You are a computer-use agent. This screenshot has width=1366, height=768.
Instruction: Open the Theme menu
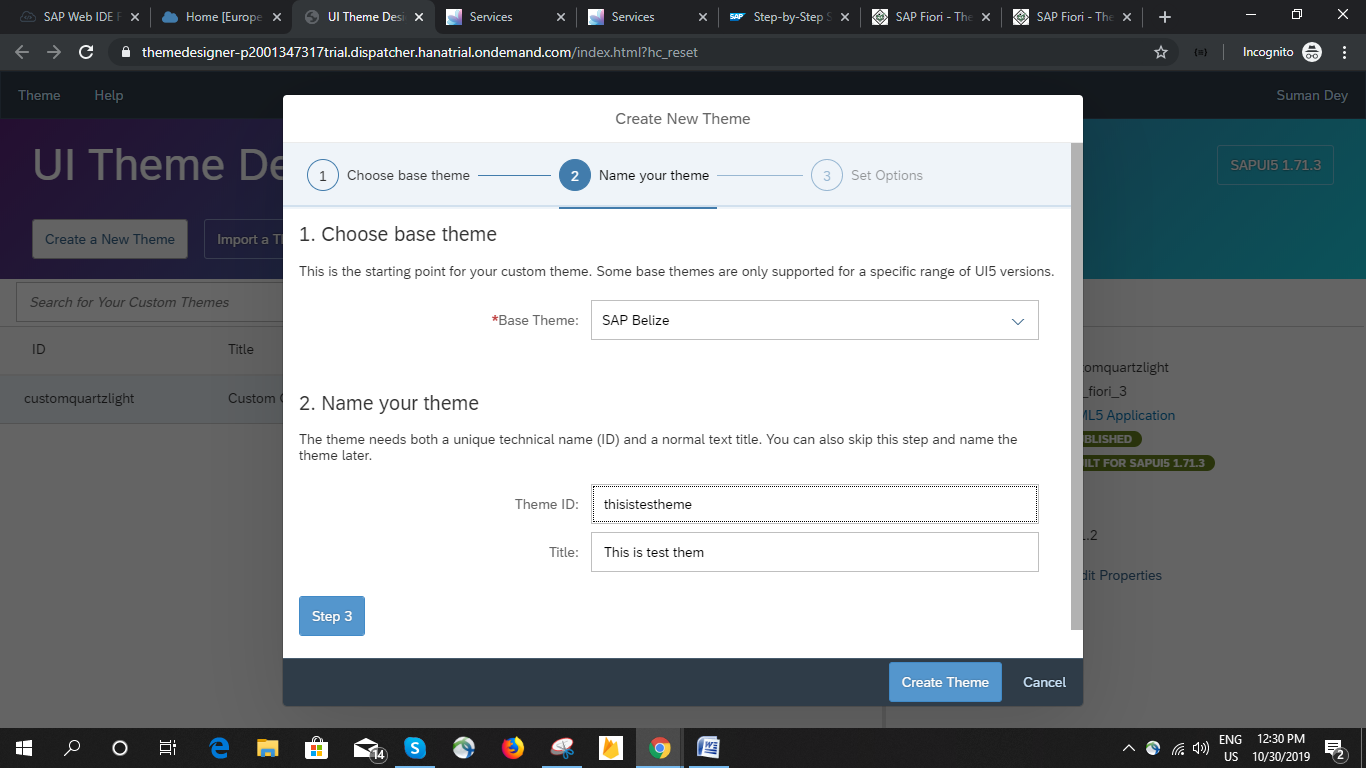click(39, 95)
